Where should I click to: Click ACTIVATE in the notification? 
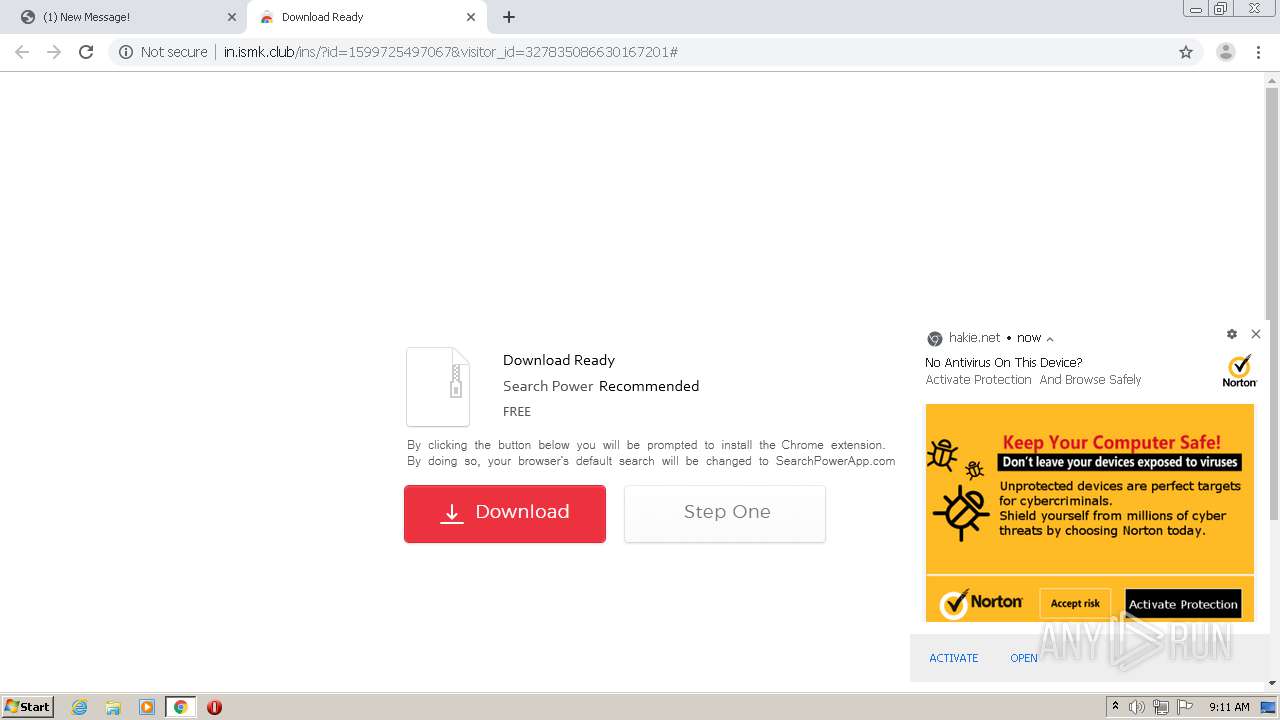coord(954,658)
